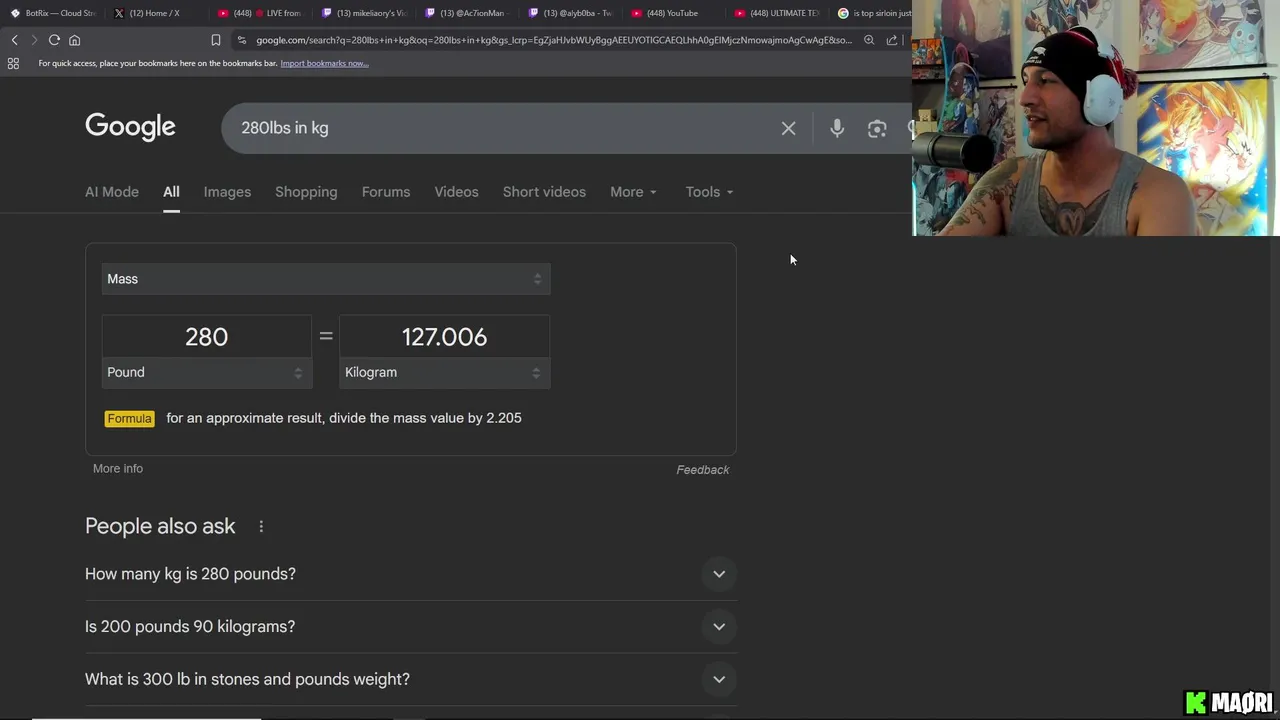
Task: Open the Shopping results tab
Action: [306, 192]
